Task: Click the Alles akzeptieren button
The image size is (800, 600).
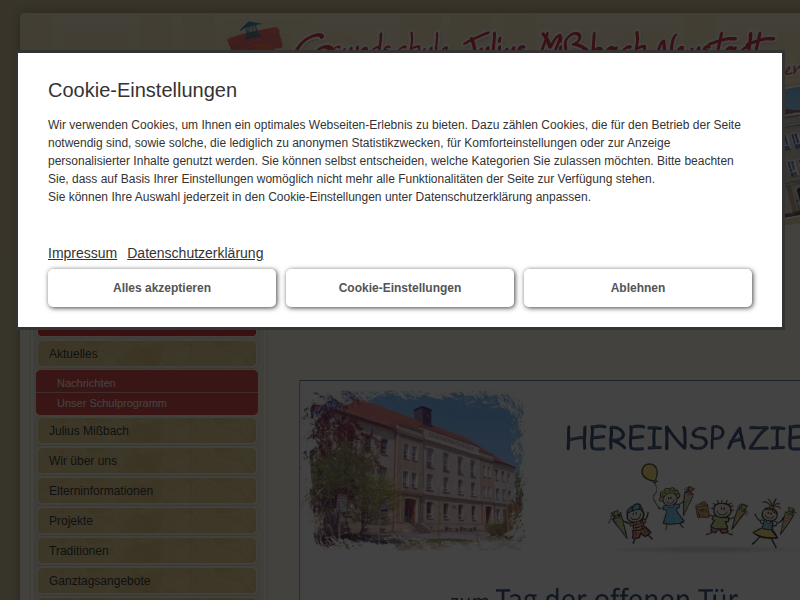Action: coord(162,288)
